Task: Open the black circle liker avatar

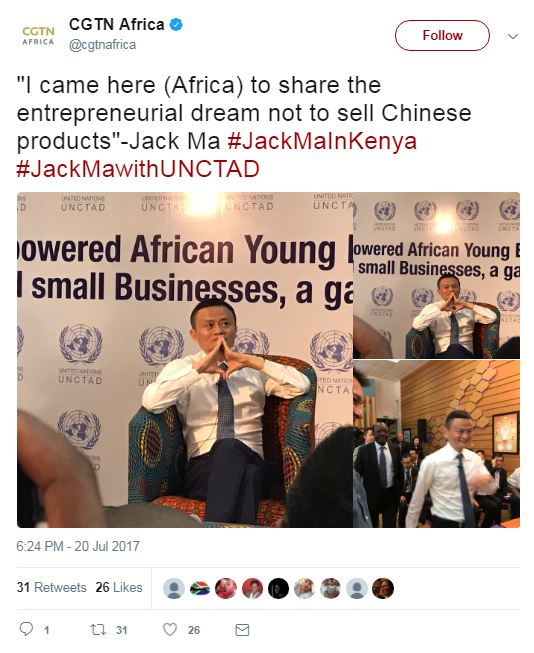Action: click(278, 588)
